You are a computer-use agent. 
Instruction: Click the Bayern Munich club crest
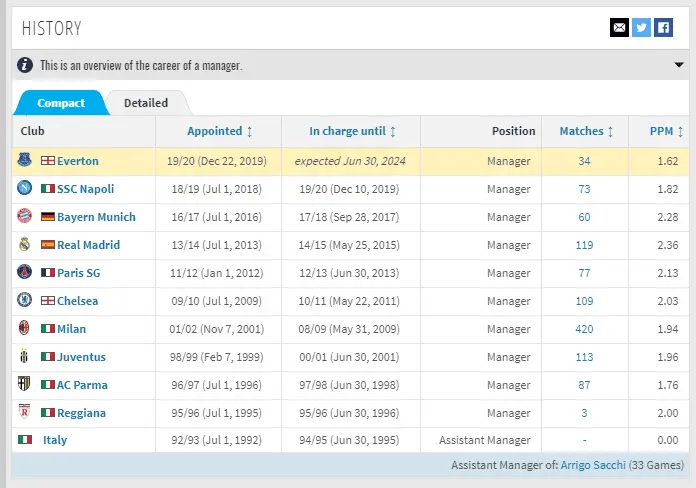pos(25,216)
